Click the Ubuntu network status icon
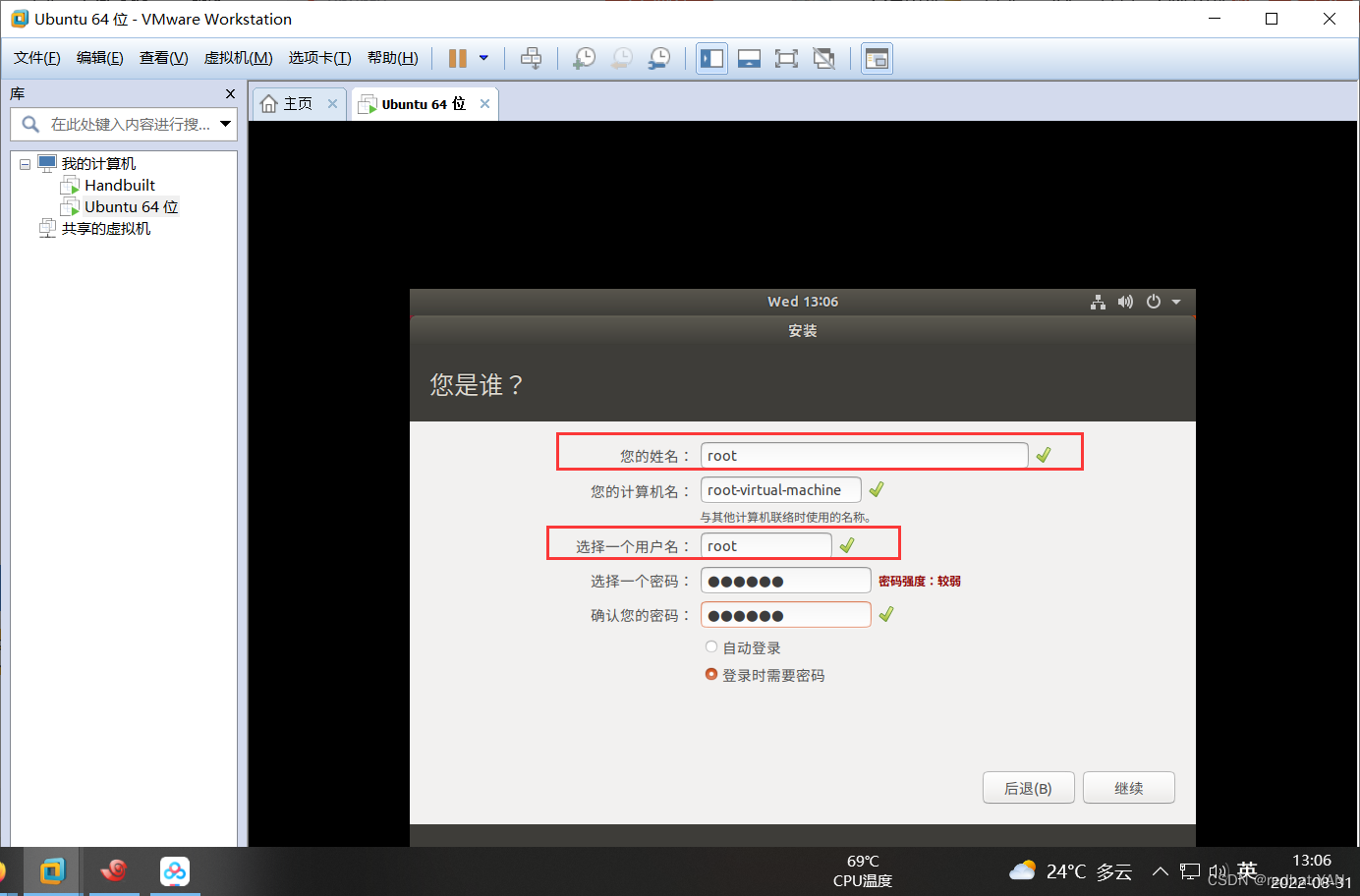This screenshot has height=896, width=1360. tap(1098, 302)
